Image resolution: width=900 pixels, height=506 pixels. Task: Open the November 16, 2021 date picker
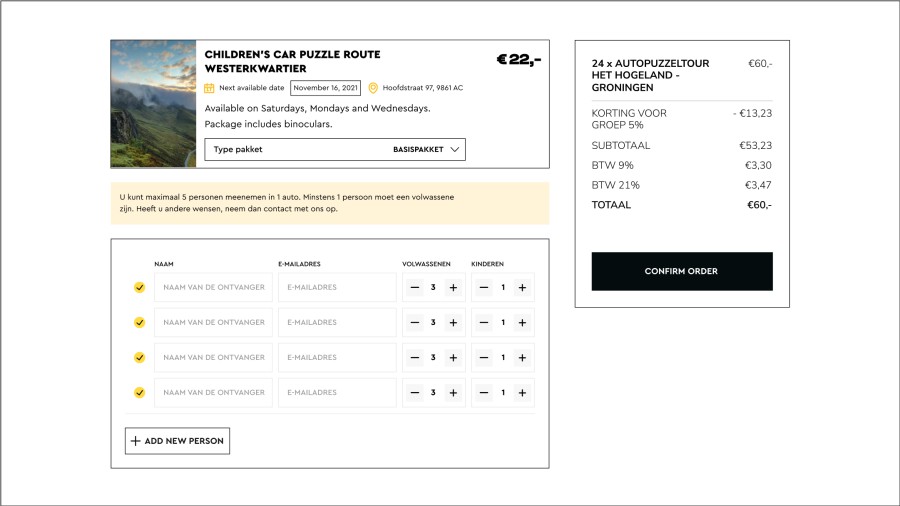(325, 88)
